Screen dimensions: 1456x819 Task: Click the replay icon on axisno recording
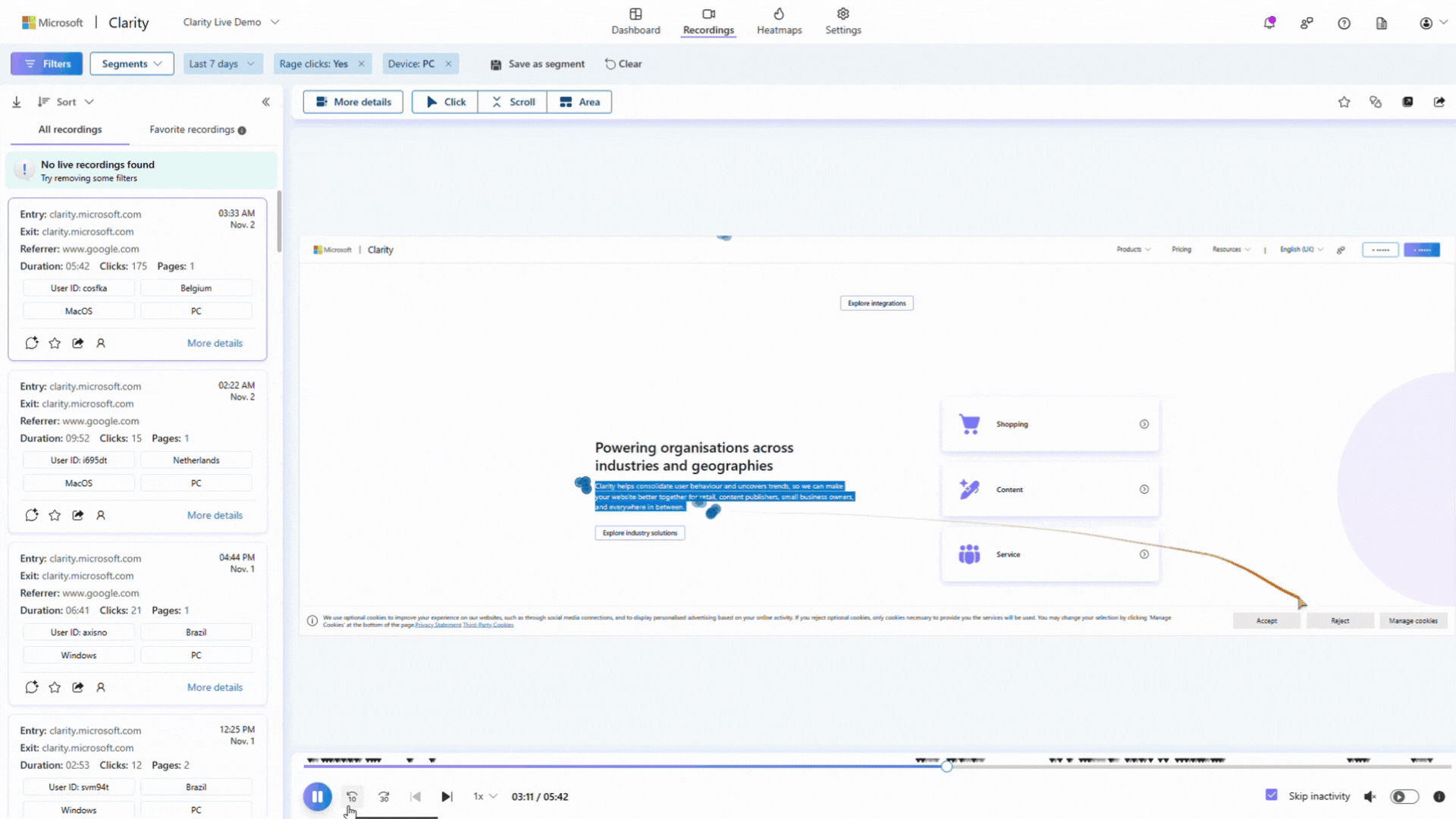click(x=32, y=687)
